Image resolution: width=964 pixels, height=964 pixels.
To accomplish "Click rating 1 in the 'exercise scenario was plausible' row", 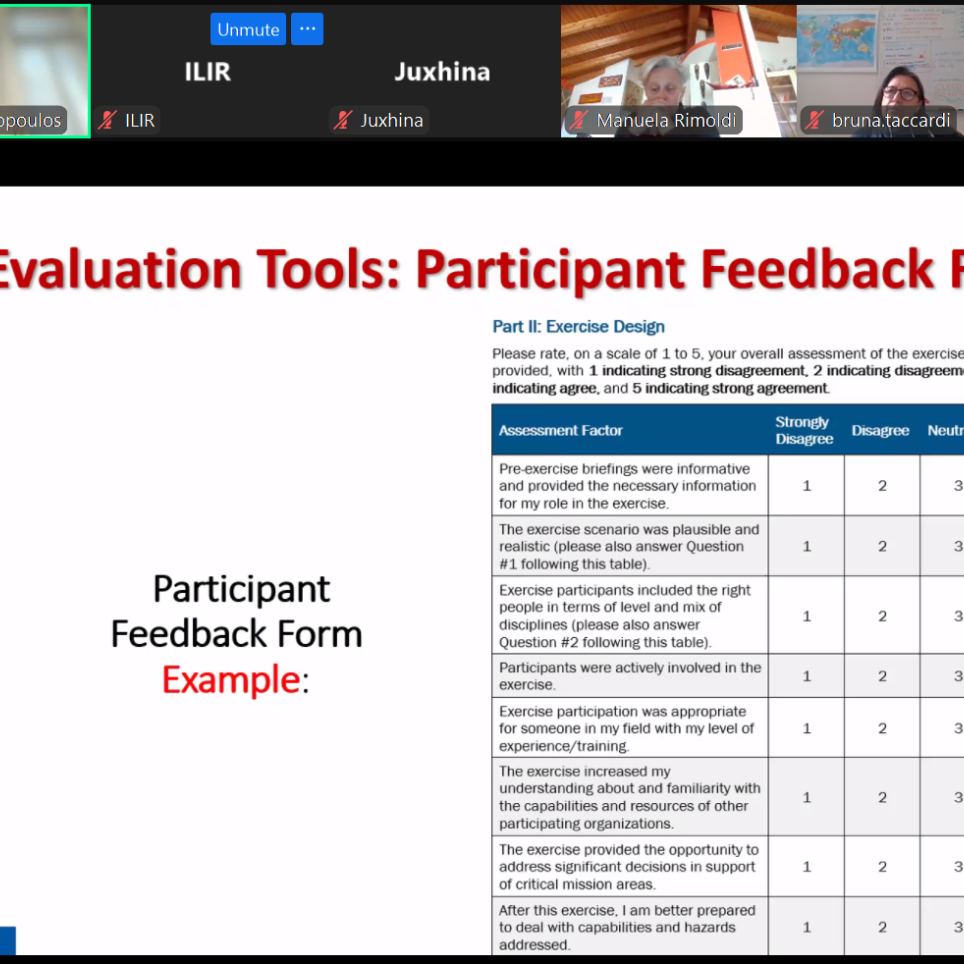I will 807,547.
